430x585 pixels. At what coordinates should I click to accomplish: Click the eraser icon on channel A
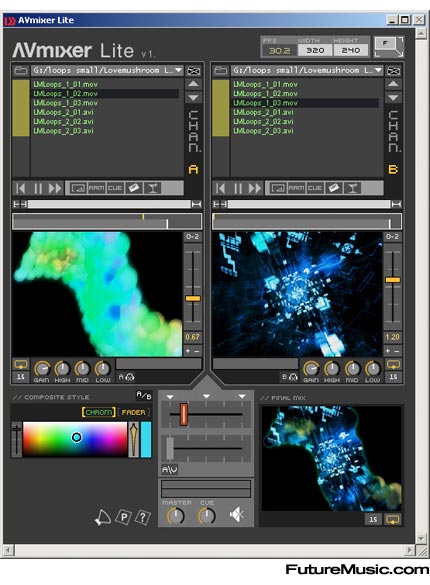click(134, 188)
